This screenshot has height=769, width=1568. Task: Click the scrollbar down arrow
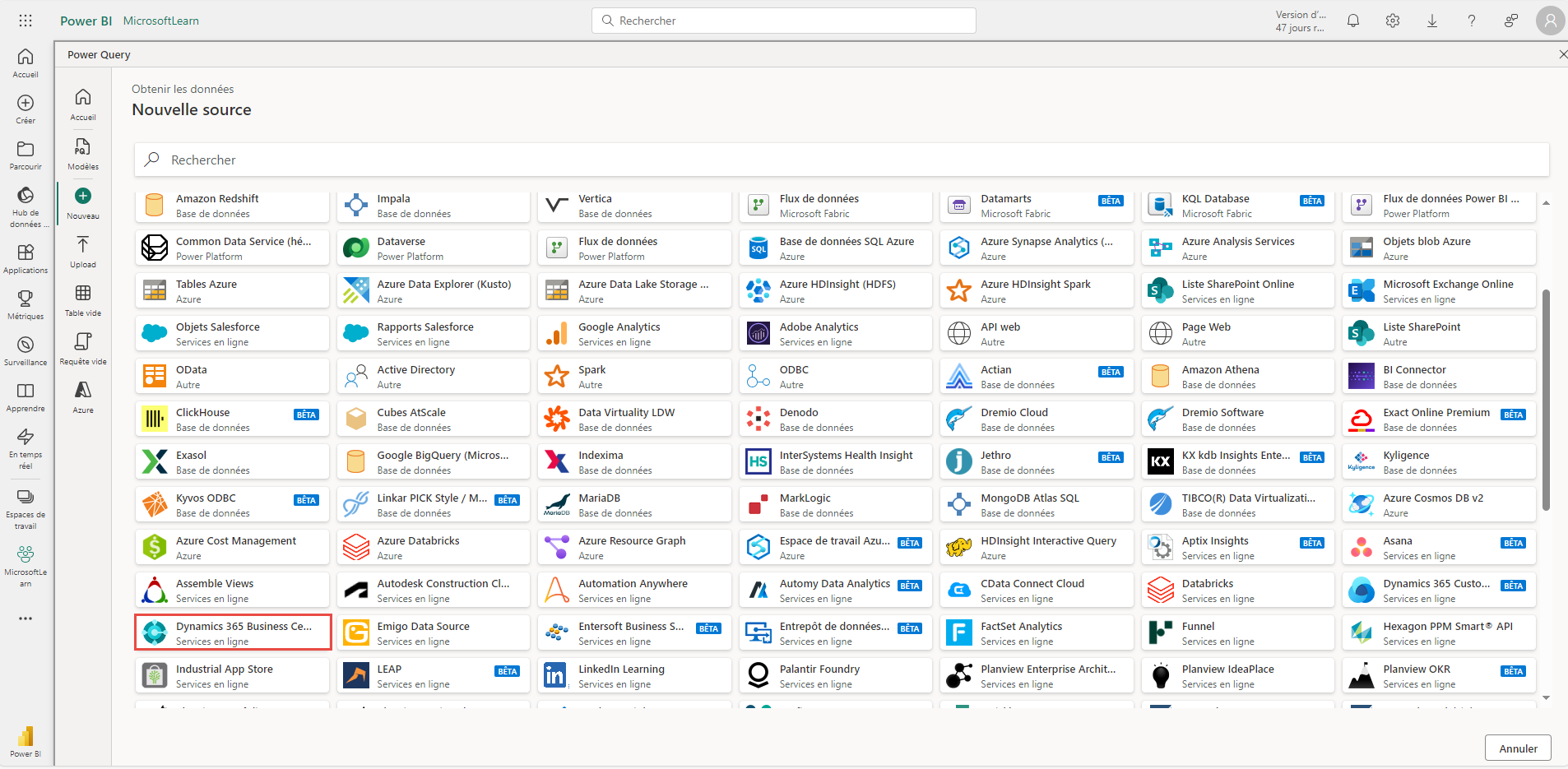[x=1546, y=697]
